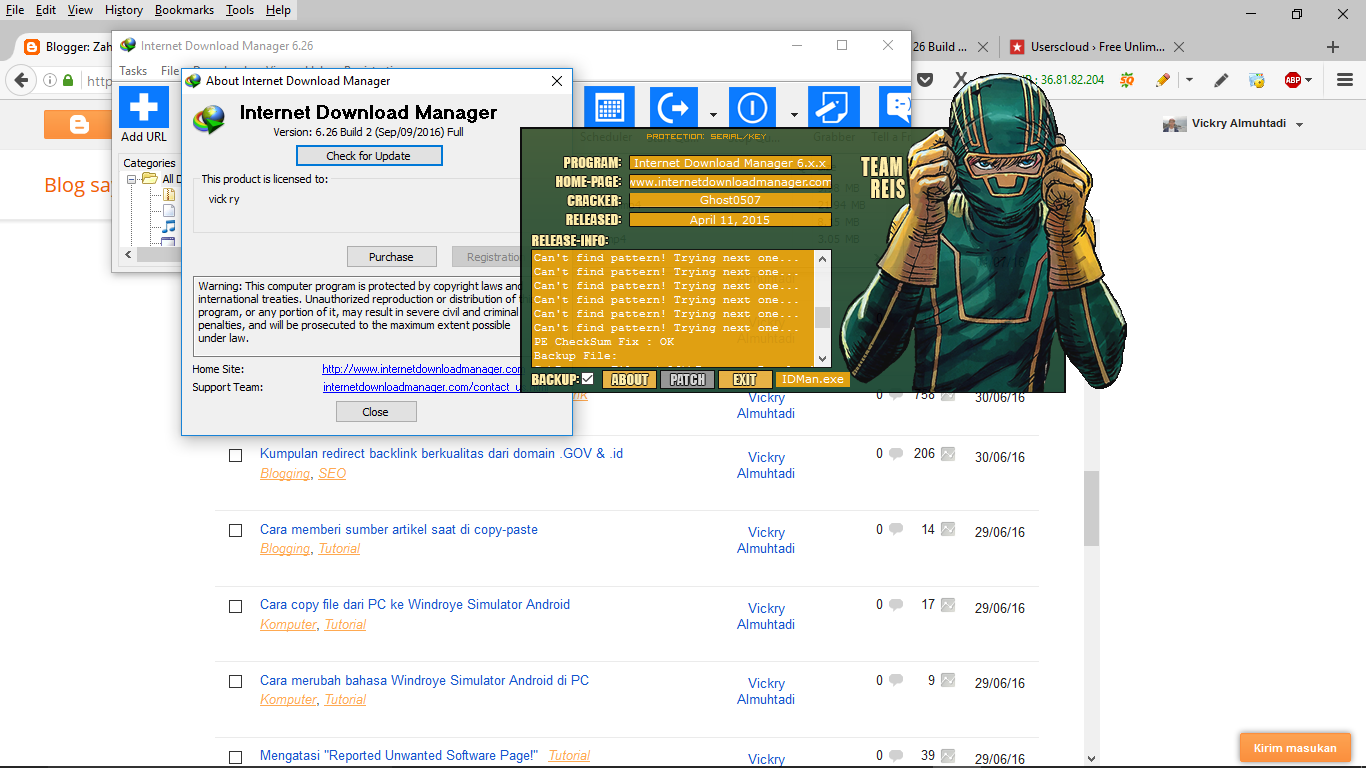Click the orange Blogger logo button
The image size is (1366, 768).
point(79,124)
